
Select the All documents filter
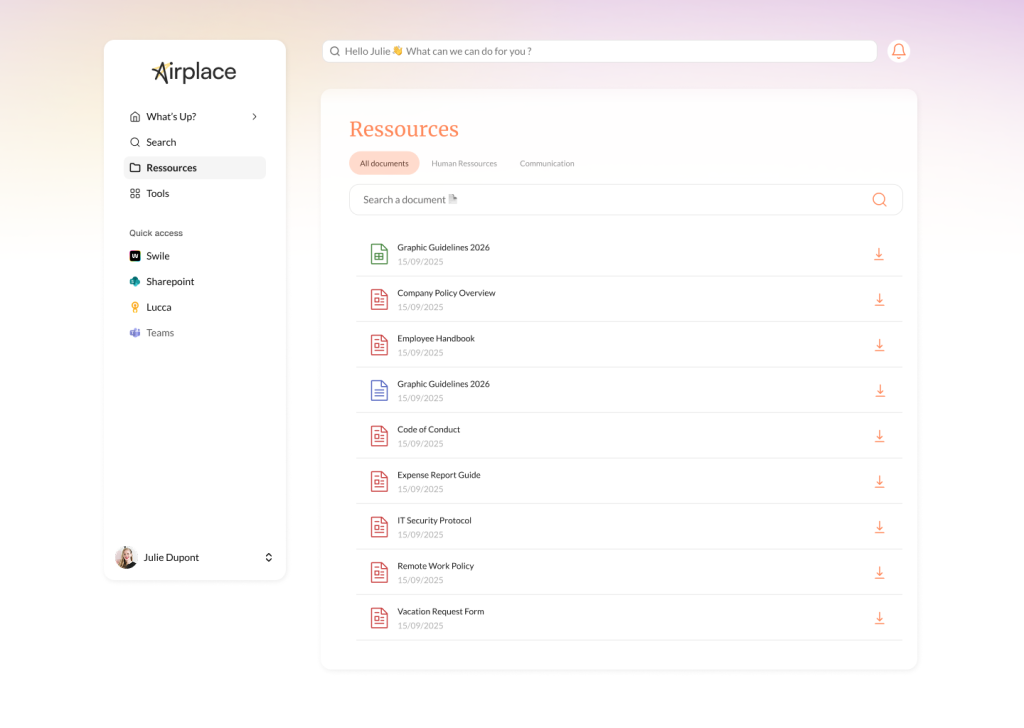coord(384,163)
